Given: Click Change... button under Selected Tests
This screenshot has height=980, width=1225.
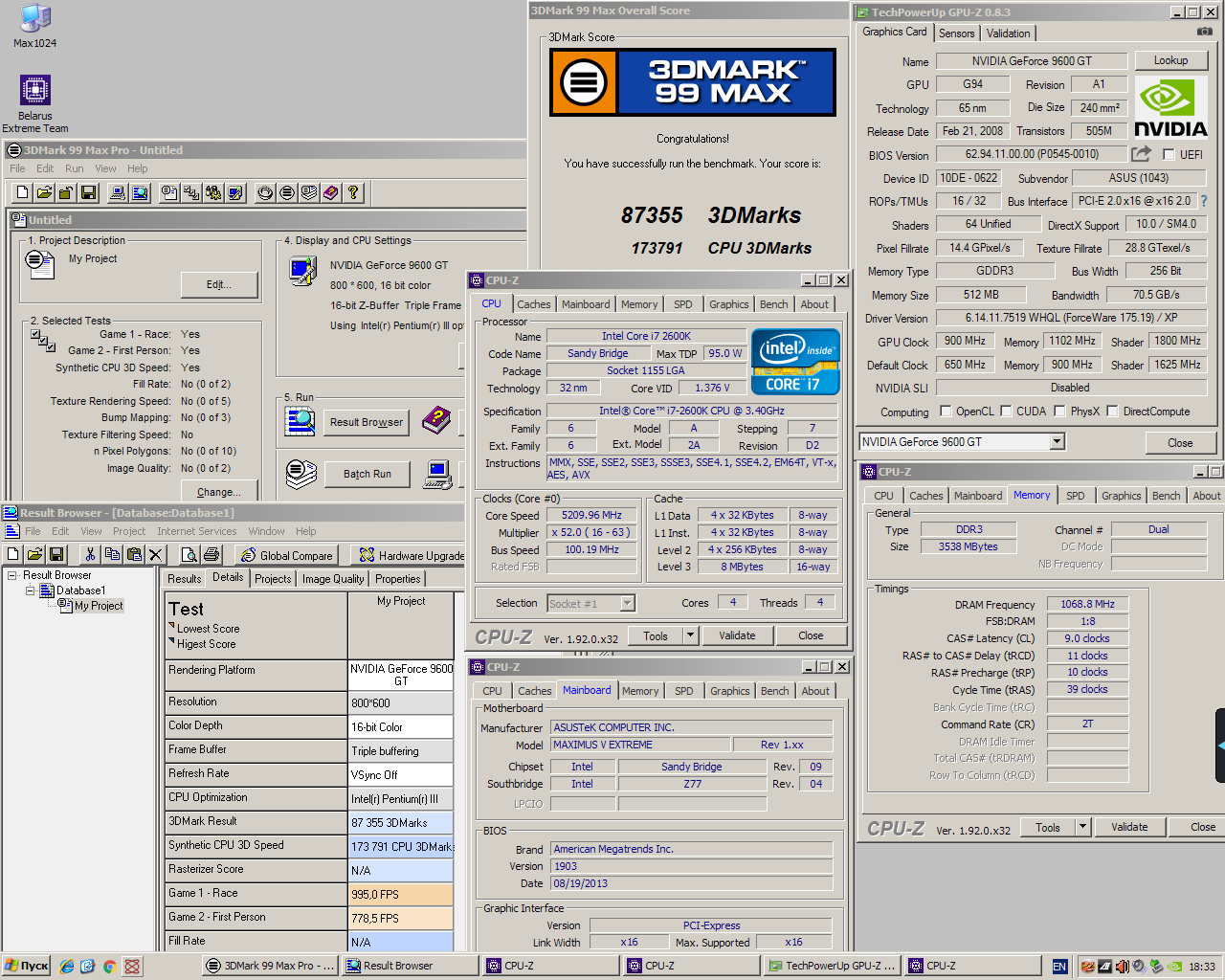Looking at the screenshot, I should [x=219, y=492].
